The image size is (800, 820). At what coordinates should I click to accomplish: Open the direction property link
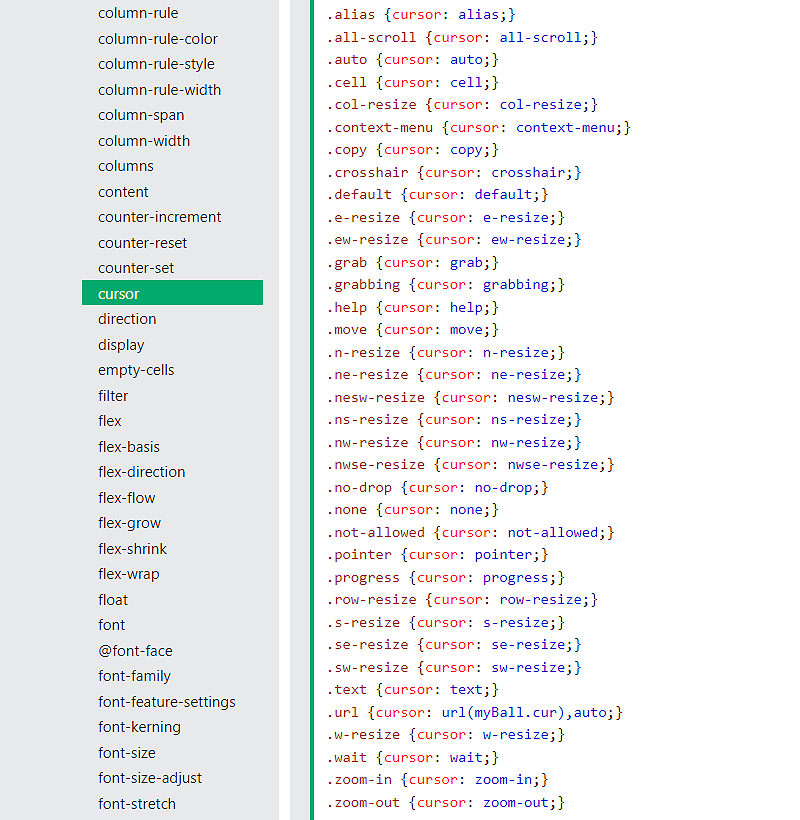[x=127, y=319]
